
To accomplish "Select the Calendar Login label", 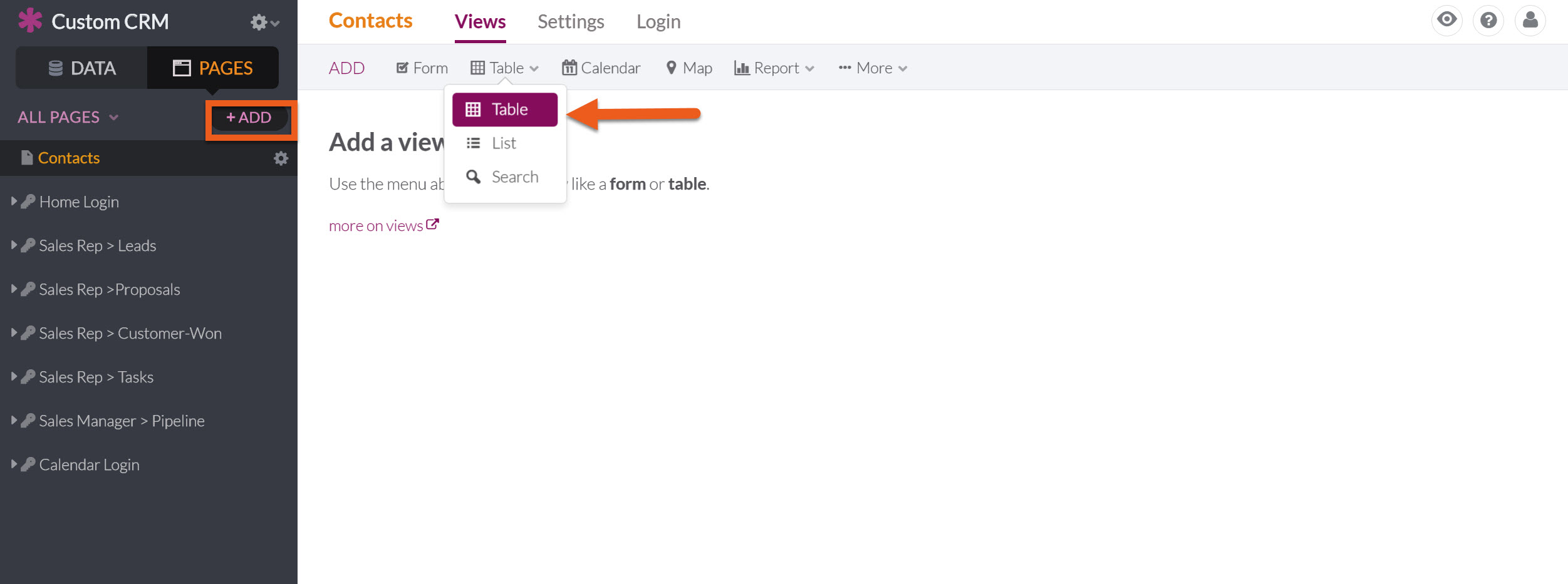I will click(90, 465).
